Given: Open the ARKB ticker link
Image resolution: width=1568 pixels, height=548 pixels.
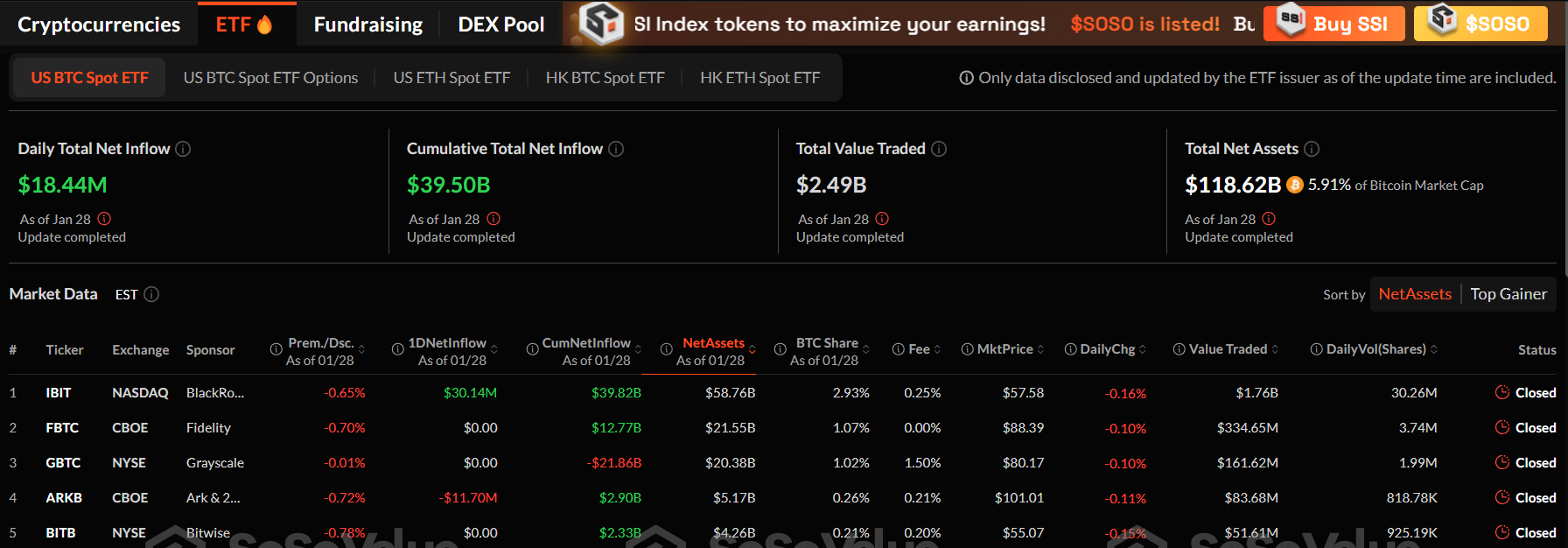Looking at the screenshot, I should [x=64, y=497].
